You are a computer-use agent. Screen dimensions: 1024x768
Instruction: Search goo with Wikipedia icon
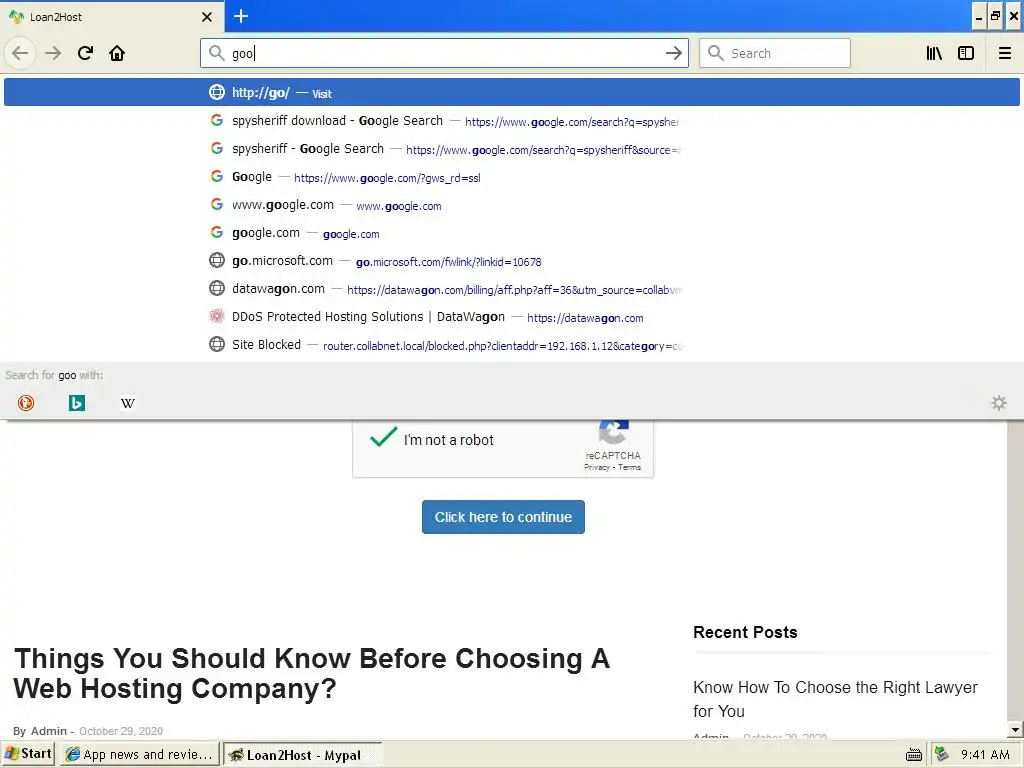(128, 403)
